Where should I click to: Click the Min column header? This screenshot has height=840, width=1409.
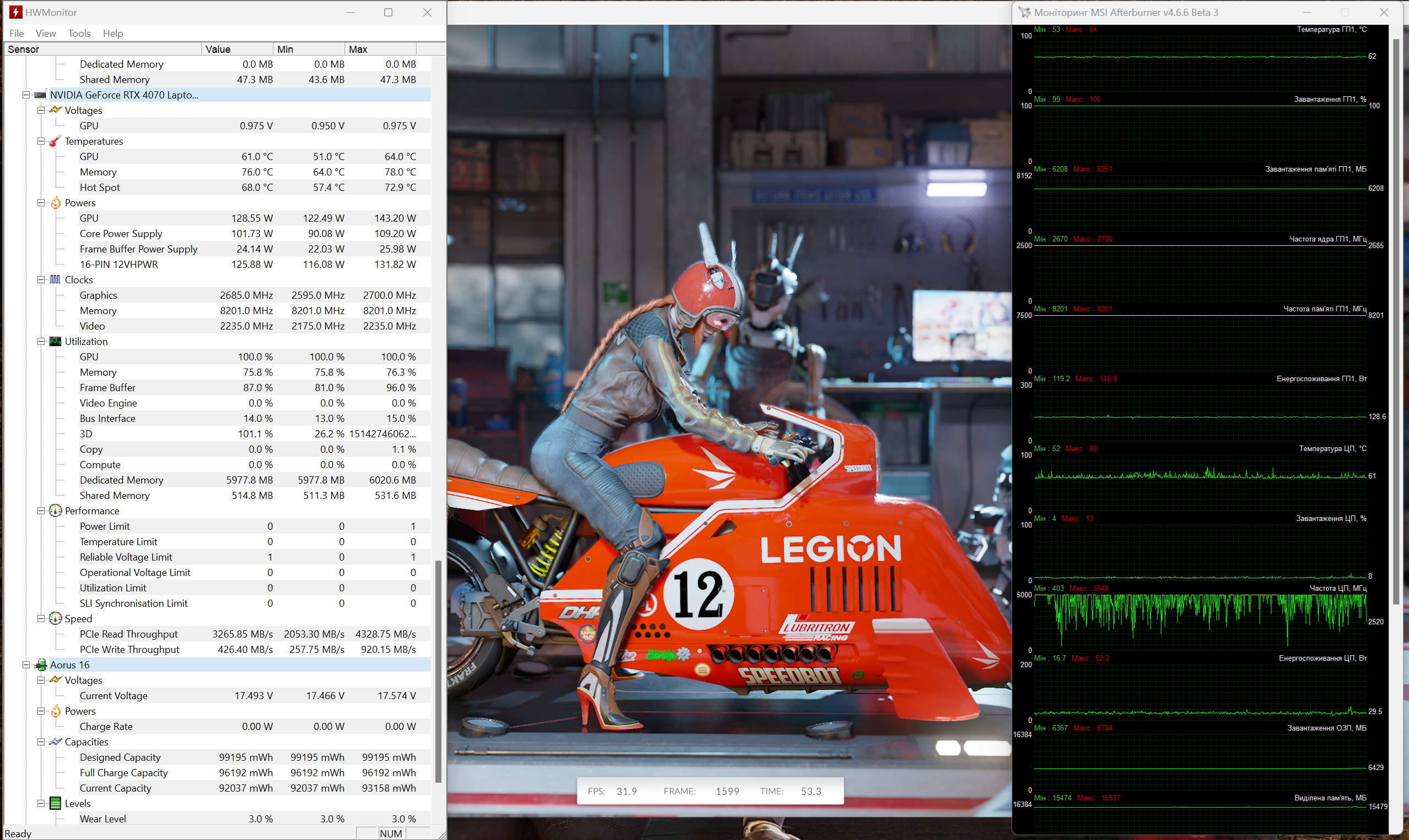click(309, 50)
